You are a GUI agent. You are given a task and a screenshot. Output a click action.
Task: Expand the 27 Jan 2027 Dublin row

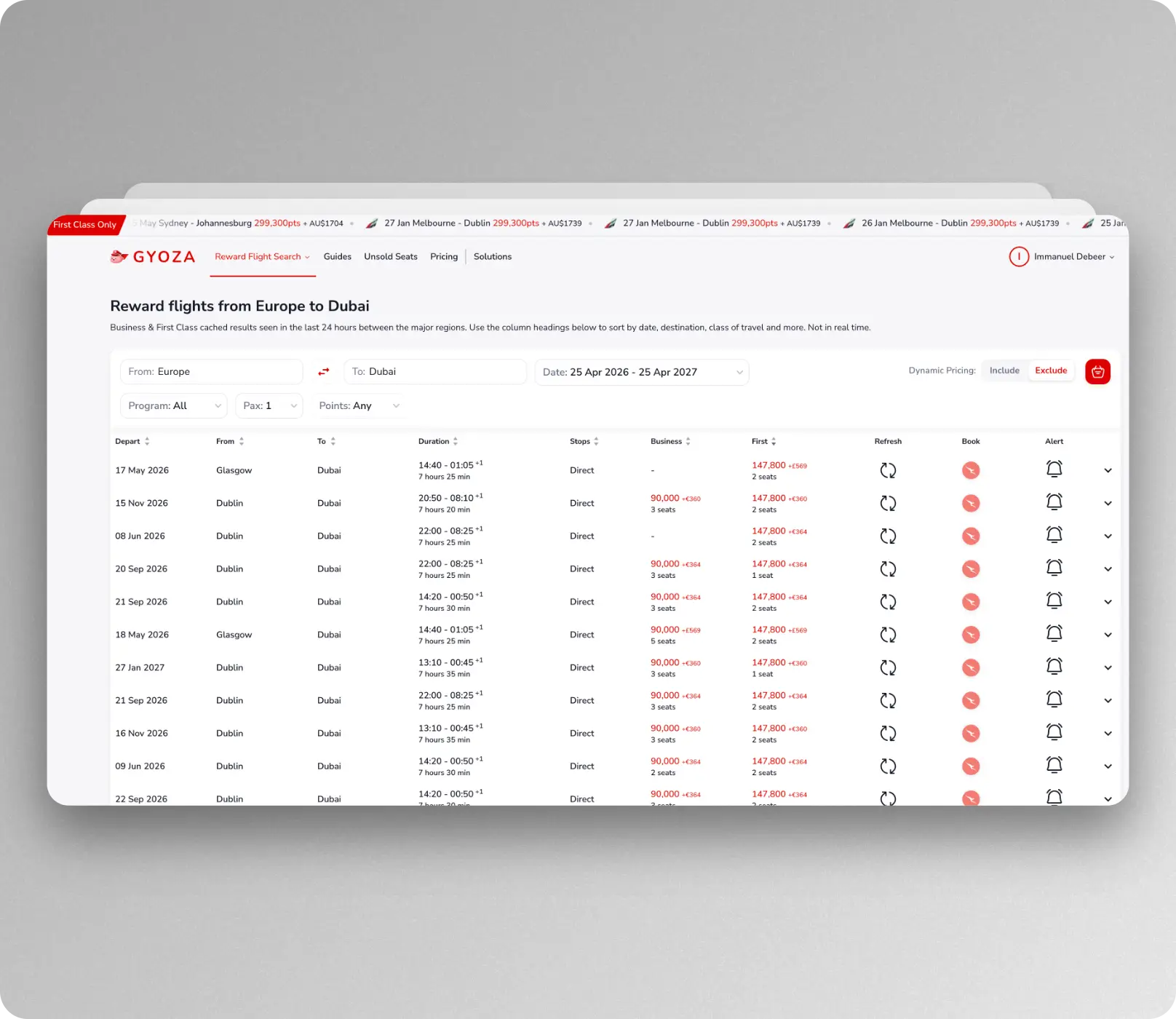click(x=1108, y=668)
